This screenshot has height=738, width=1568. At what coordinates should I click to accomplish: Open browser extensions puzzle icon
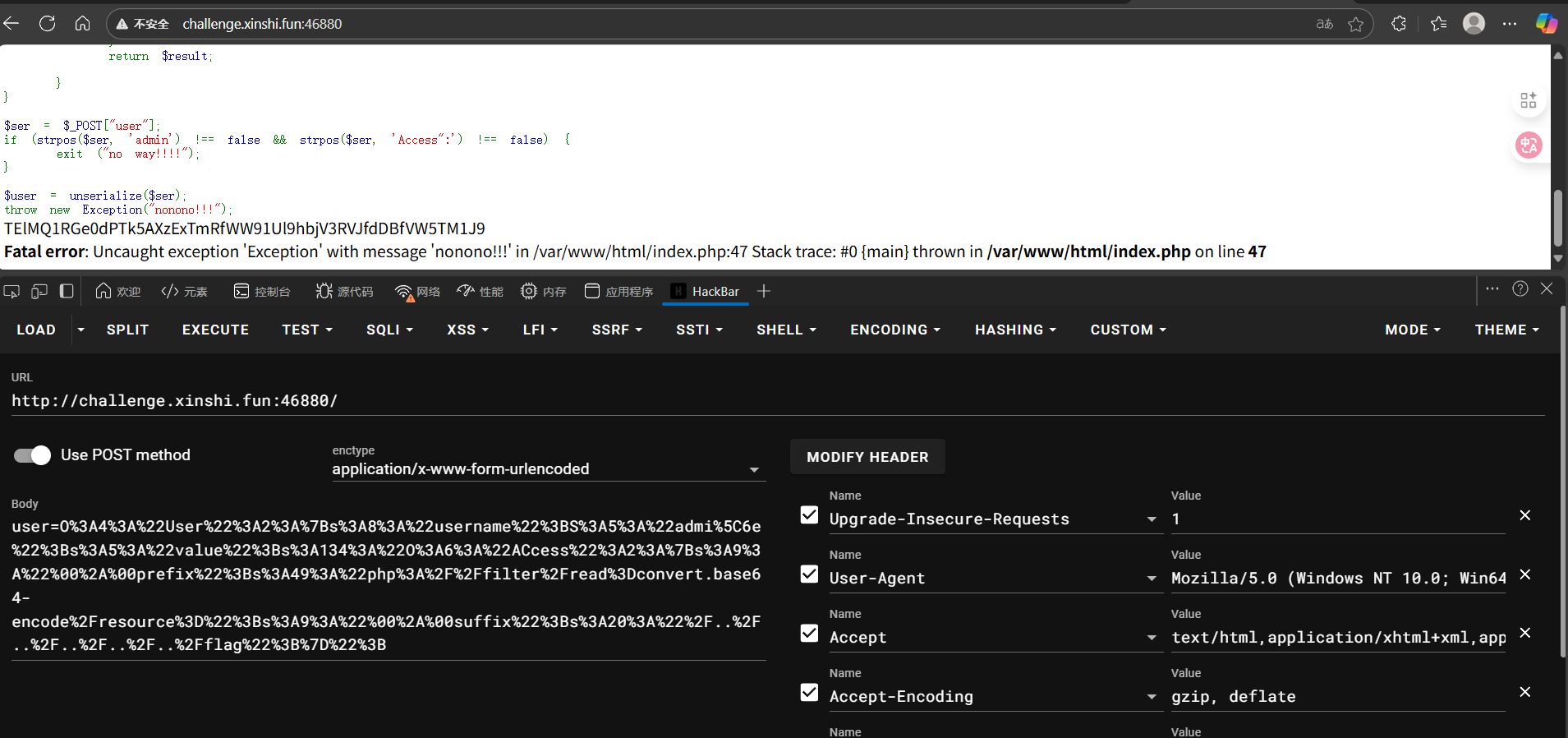1399,24
